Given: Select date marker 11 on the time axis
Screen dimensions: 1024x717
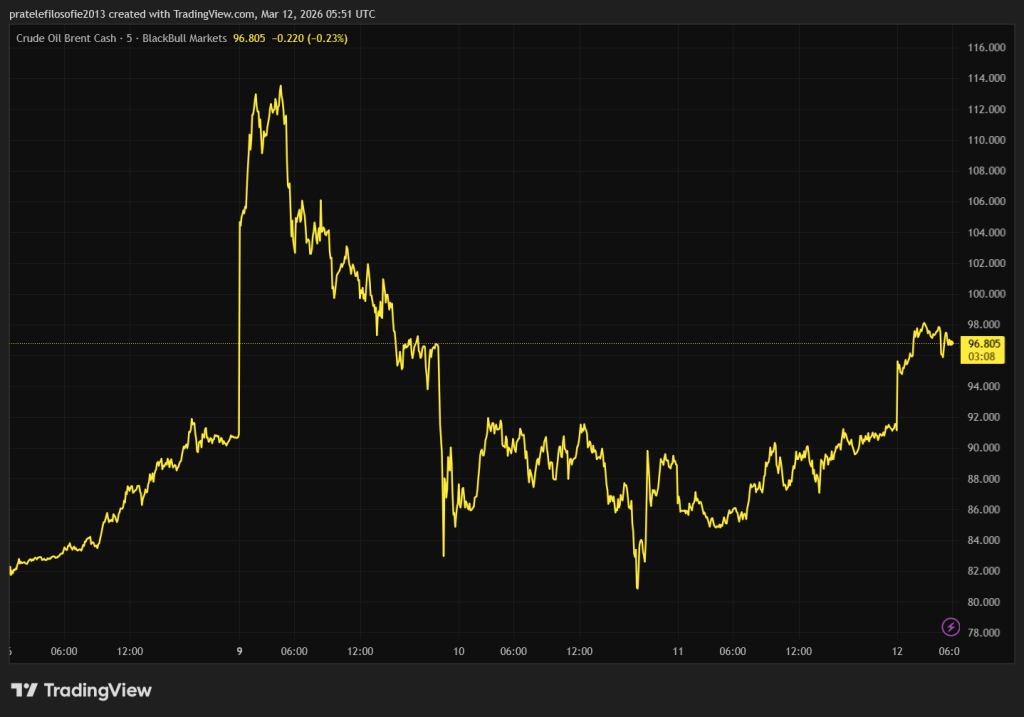Looking at the screenshot, I should click(678, 651).
